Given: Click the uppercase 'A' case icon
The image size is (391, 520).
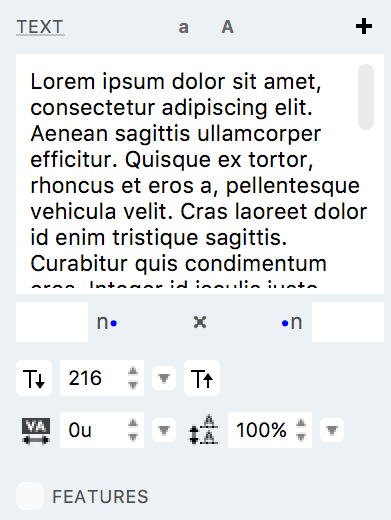Looking at the screenshot, I should [x=228, y=27].
